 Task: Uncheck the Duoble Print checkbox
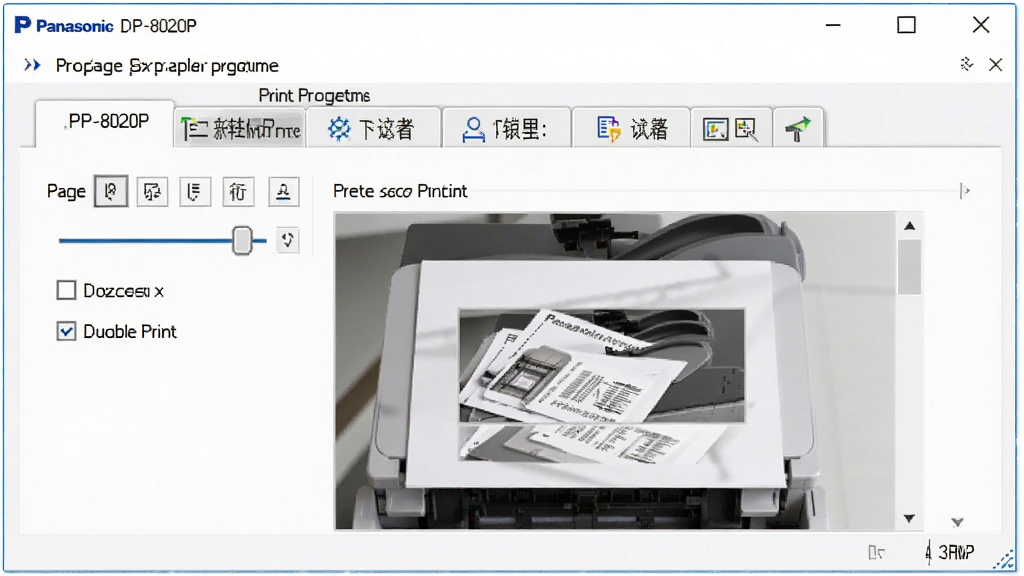coord(67,331)
